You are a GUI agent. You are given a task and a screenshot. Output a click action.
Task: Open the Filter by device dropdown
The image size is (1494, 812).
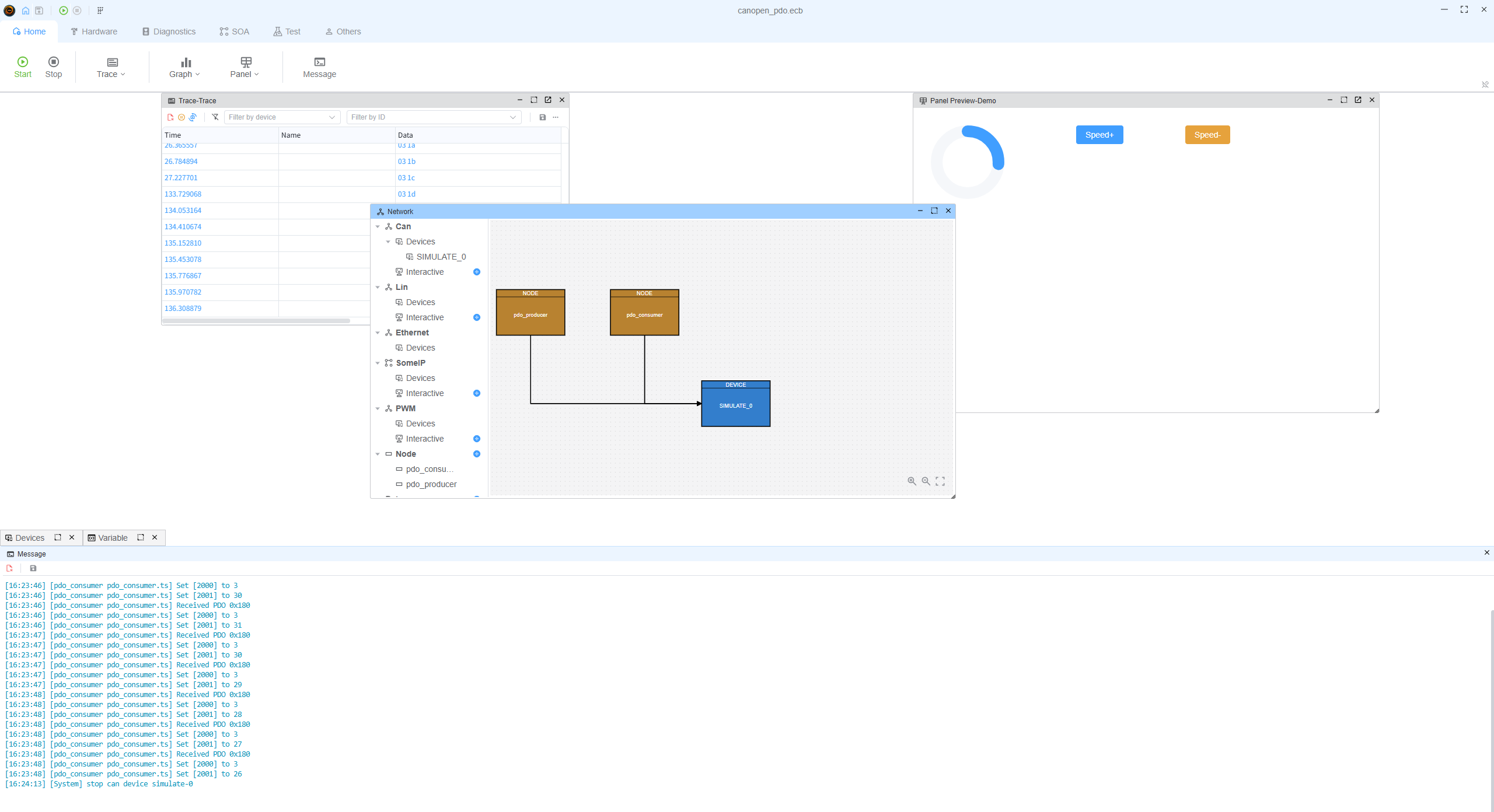(x=282, y=117)
